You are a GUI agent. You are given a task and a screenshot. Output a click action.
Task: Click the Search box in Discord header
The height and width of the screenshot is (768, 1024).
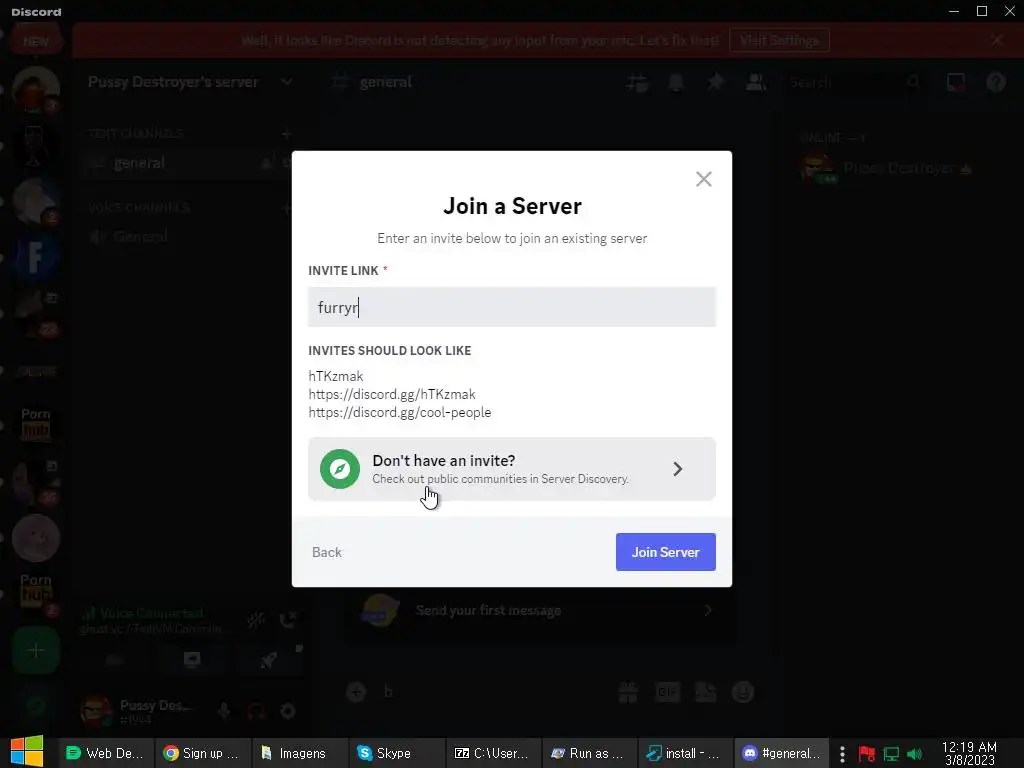tap(856, 82)
